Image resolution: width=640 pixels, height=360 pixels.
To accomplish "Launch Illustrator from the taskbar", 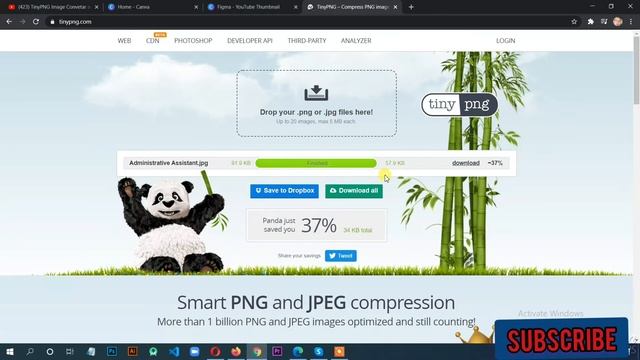I will point(132,351).
